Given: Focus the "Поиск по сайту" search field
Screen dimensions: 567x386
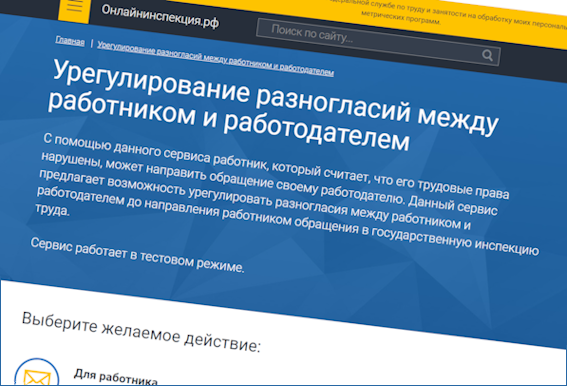Looking at the screenshot, I should (x=378, y=42).
